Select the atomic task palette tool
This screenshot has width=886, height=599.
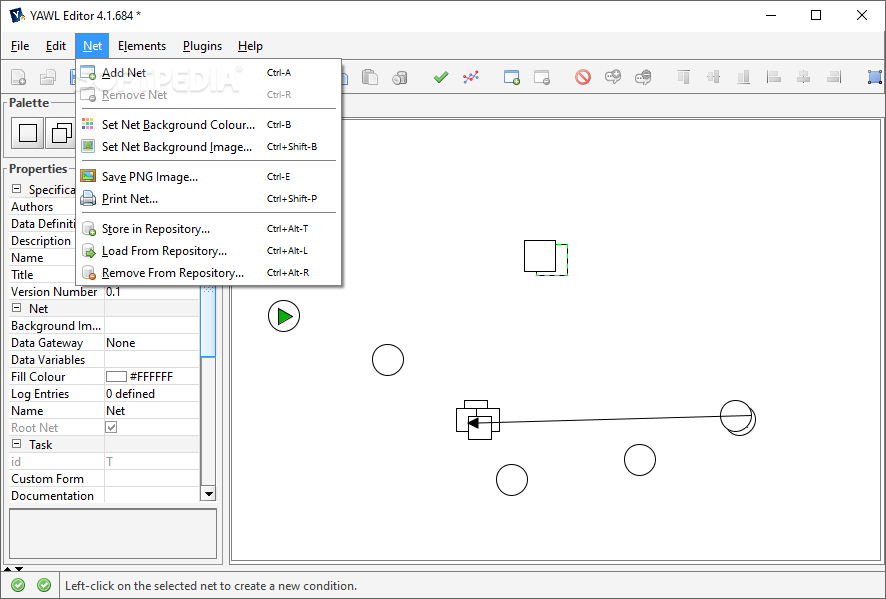[x=28, y=133]
